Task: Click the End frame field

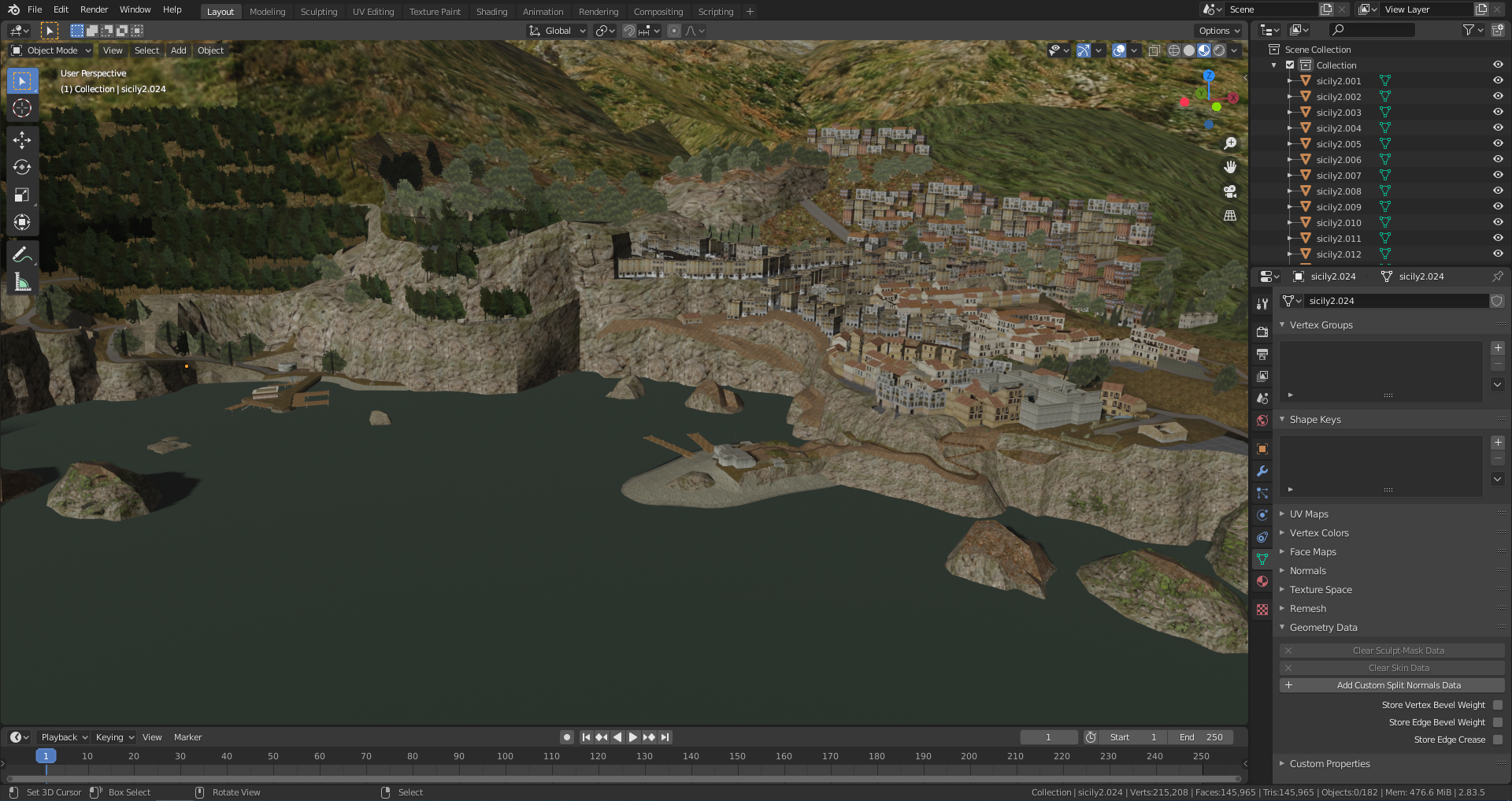Action: point(1201,737)
